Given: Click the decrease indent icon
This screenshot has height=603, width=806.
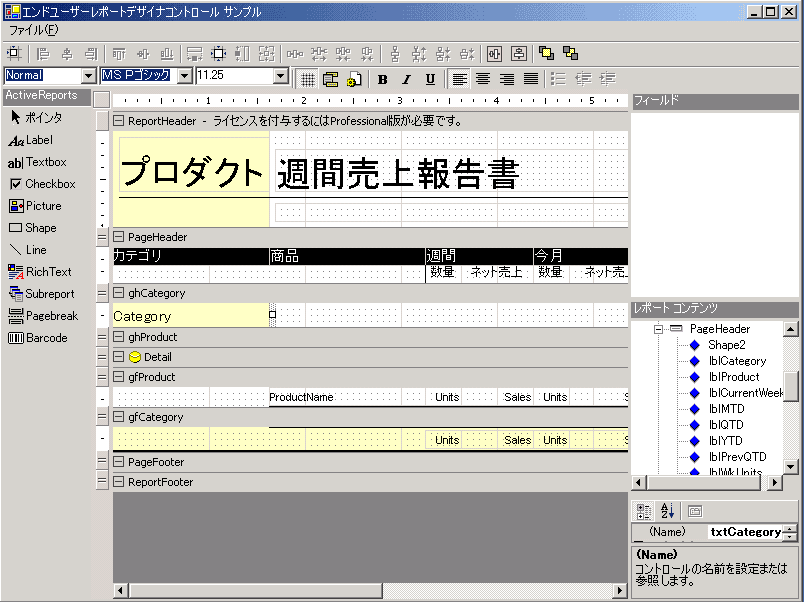Looking at the screenshot, I should pyautogui.click(x=583, y=79).
